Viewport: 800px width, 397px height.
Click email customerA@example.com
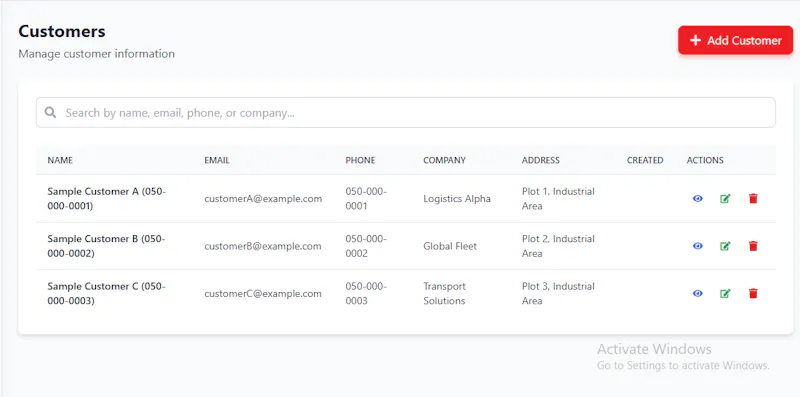(x=263, y=199)
